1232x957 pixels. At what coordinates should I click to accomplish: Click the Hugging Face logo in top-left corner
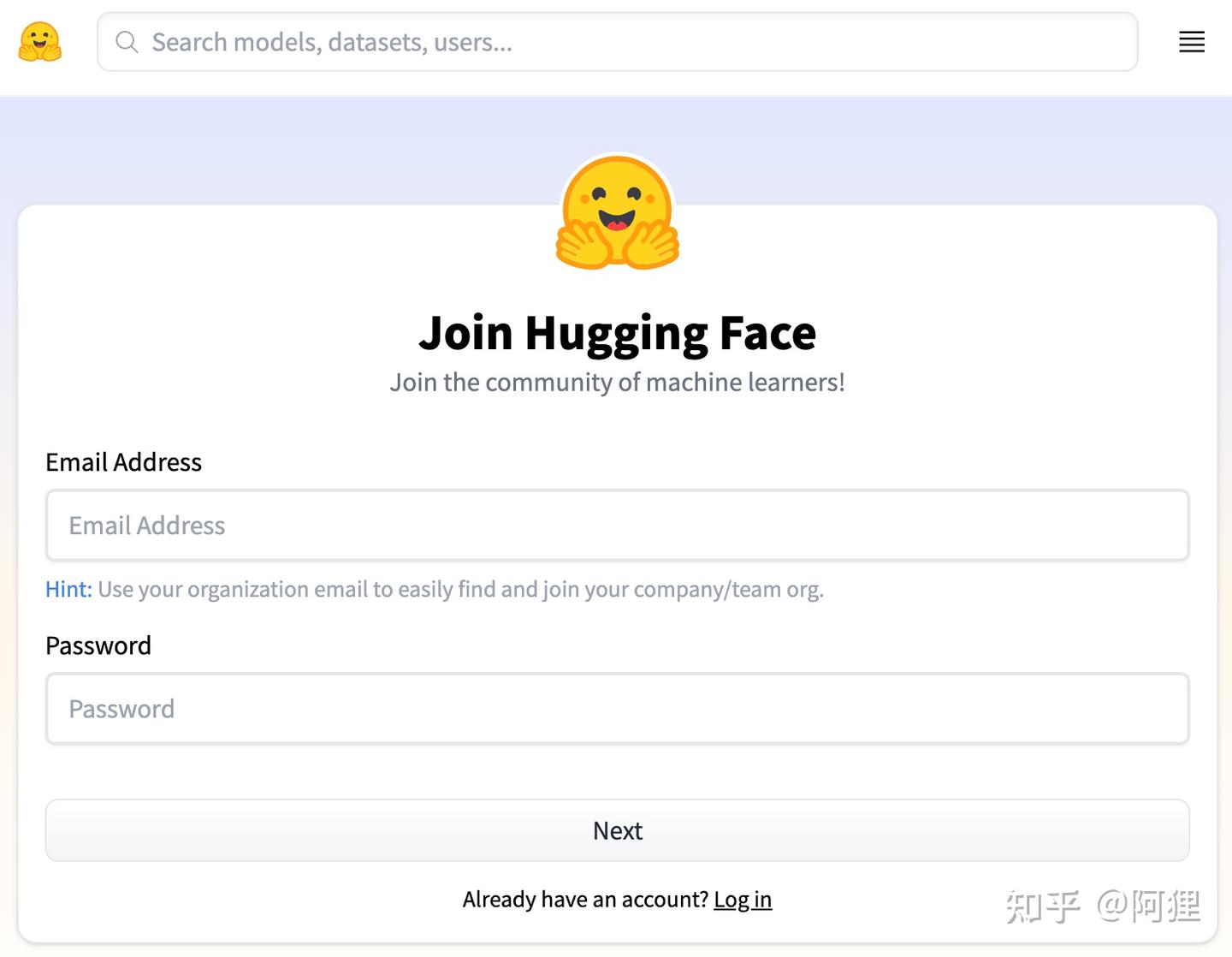click(41, 41)
